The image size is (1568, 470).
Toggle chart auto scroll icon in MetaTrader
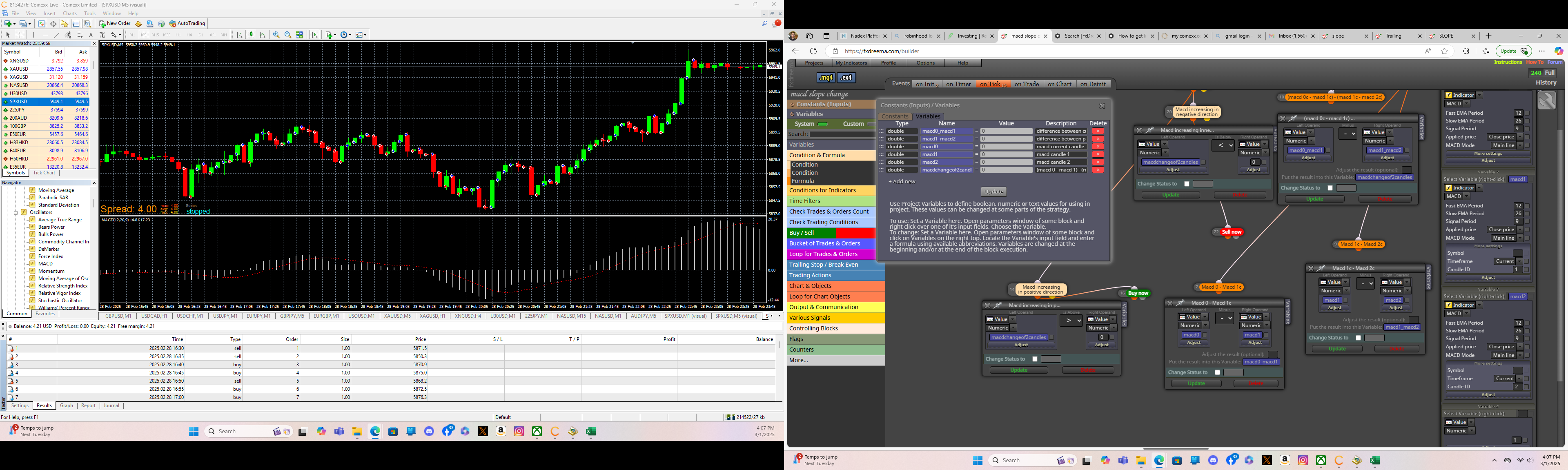pyautogui.click(x=315, y=35)
